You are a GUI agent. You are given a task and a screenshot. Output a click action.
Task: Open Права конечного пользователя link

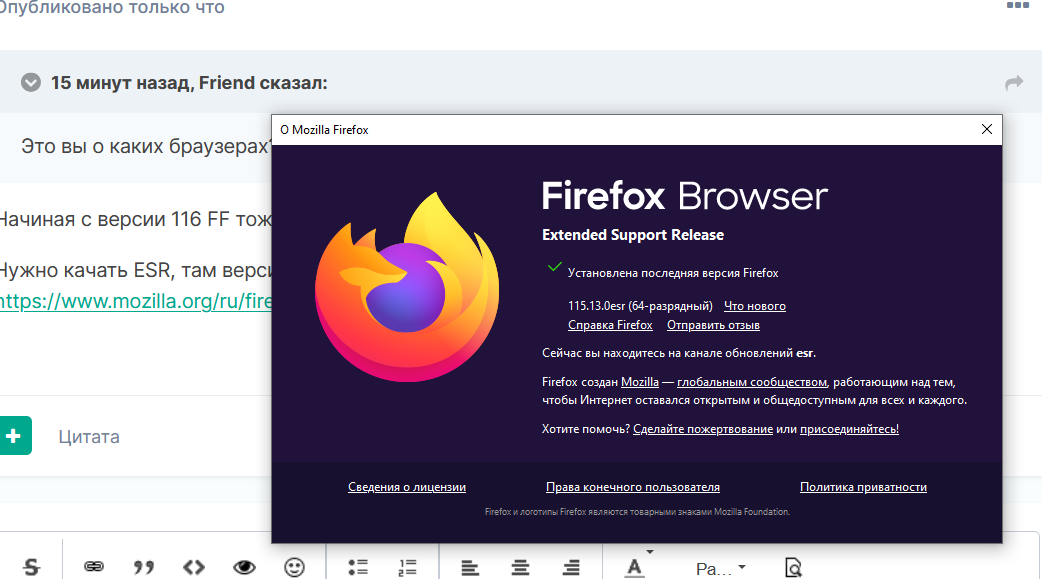(x=633, y=487)
